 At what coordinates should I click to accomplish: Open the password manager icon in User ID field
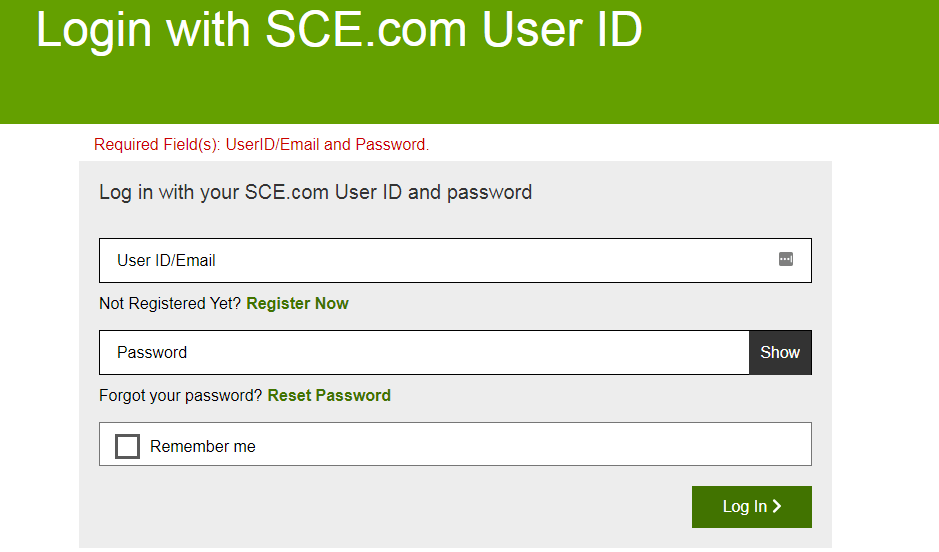(x=786, y=260)
